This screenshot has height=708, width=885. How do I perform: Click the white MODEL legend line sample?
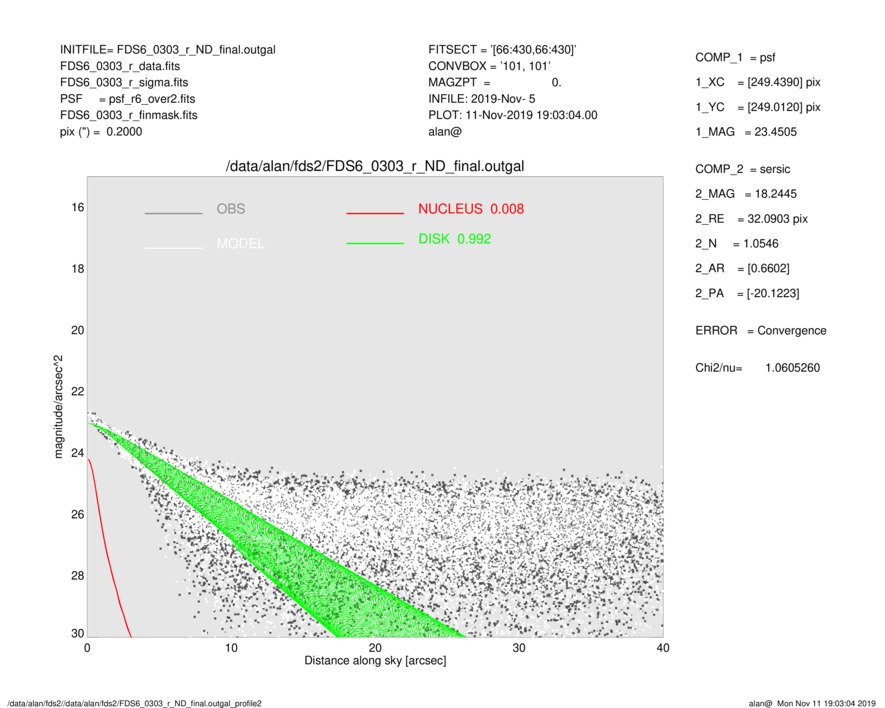tap(173, 248)
